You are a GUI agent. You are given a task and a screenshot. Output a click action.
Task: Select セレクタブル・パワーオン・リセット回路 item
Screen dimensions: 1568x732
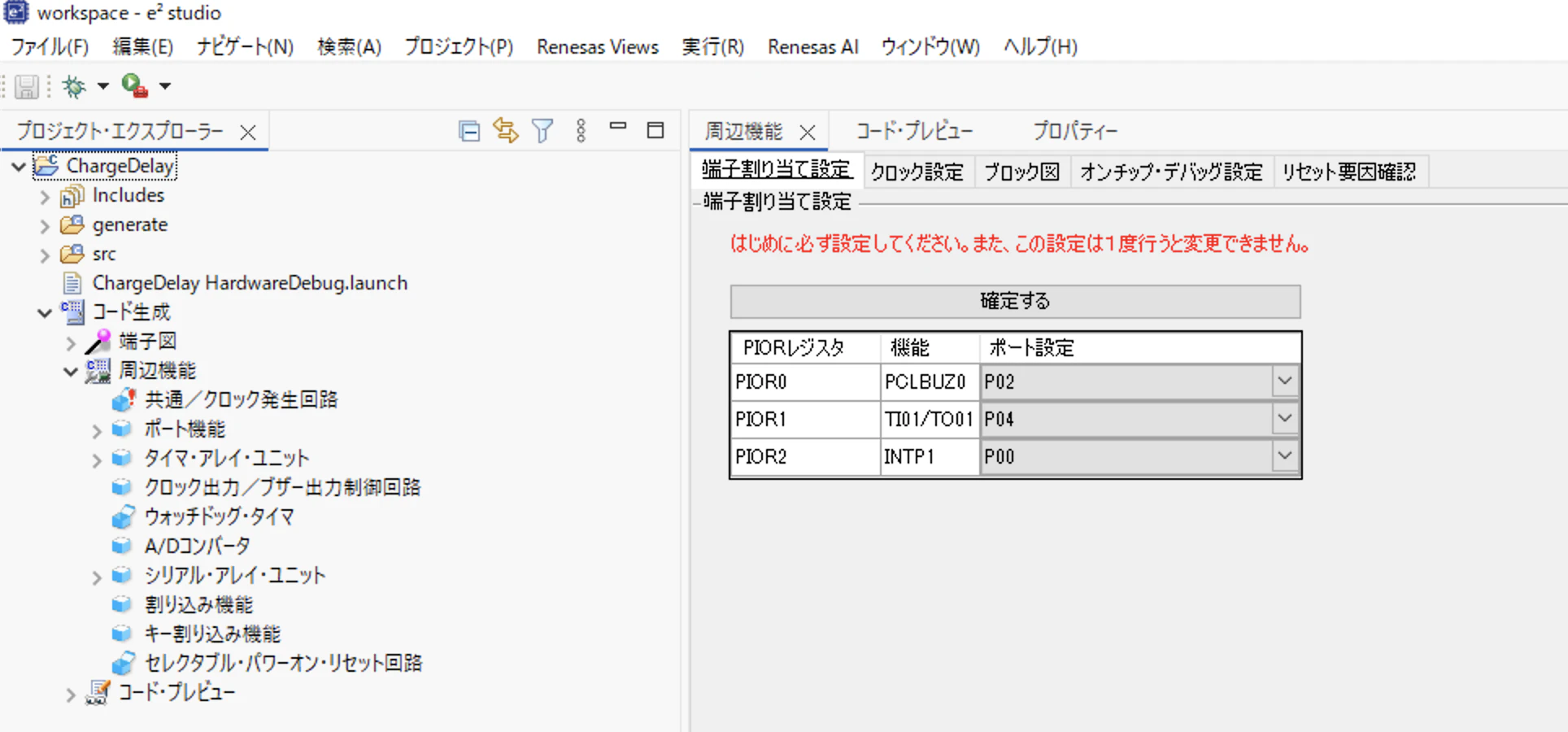pos(283,663)
